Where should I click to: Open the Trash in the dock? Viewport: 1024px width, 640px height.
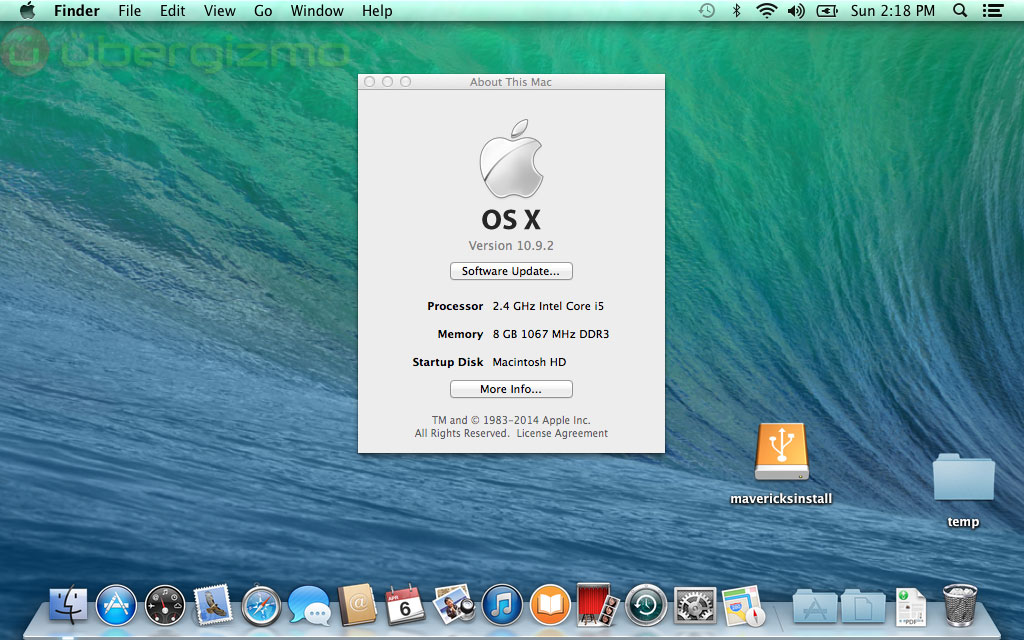click(960, 605)
